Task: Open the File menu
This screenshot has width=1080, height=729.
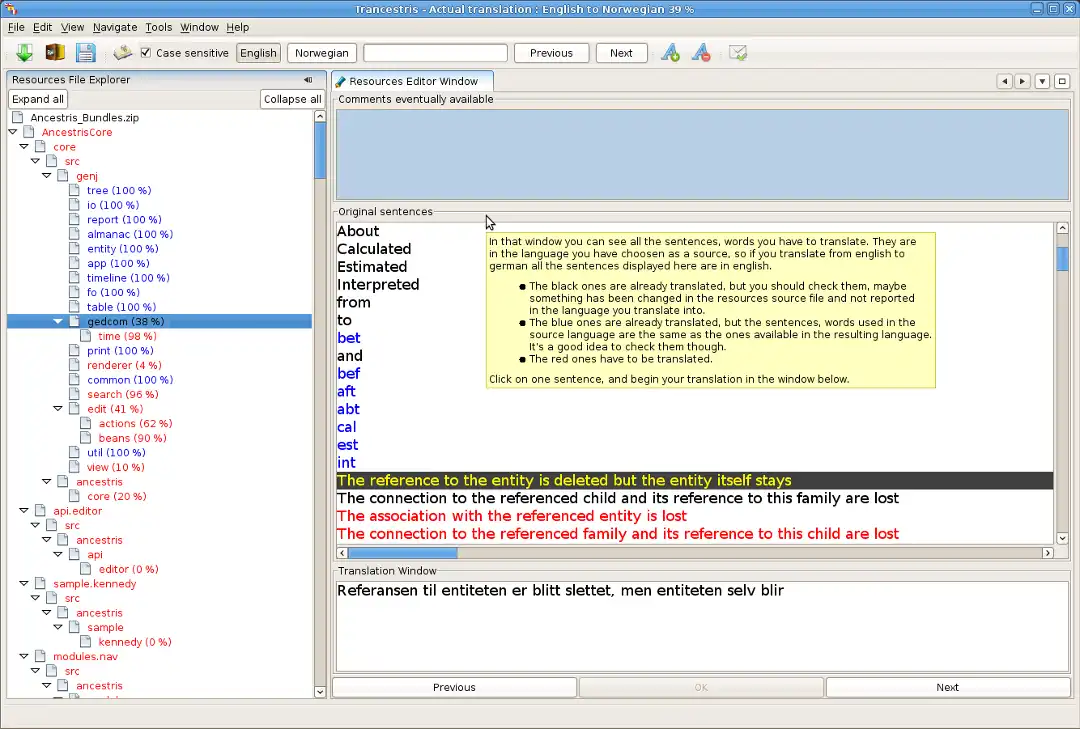Action: click(x=16, y=27)
